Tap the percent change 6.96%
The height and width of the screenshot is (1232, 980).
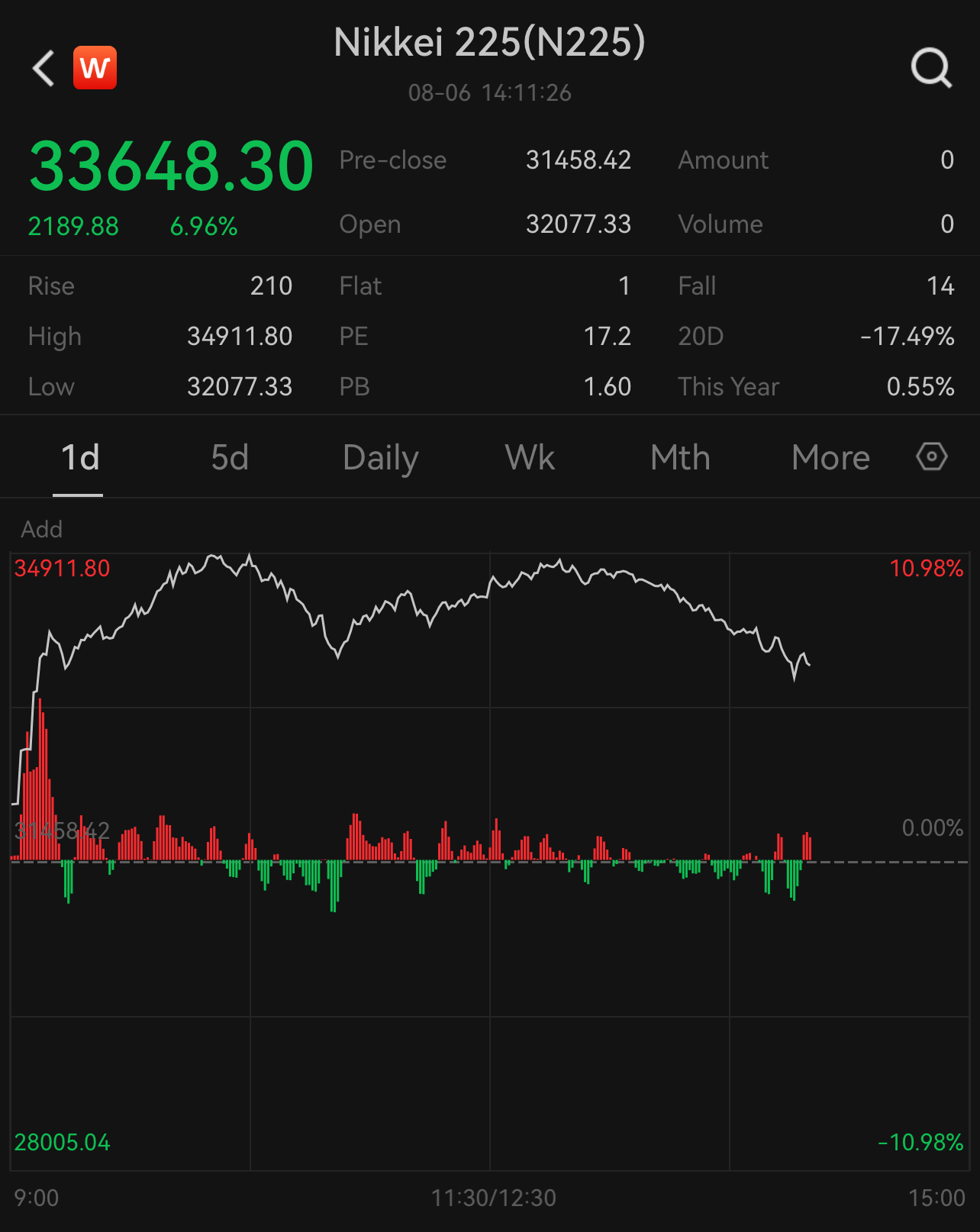point(204,227)
